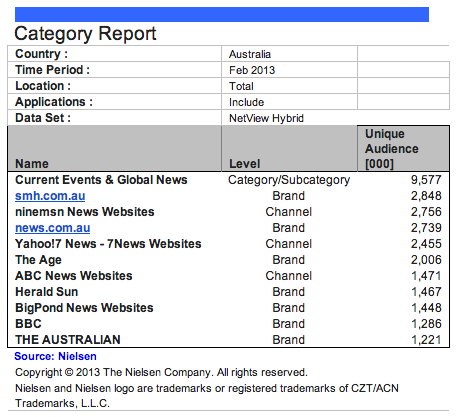Click the Brand level for THE AUSTRALIAN

(x=289, y=340)
